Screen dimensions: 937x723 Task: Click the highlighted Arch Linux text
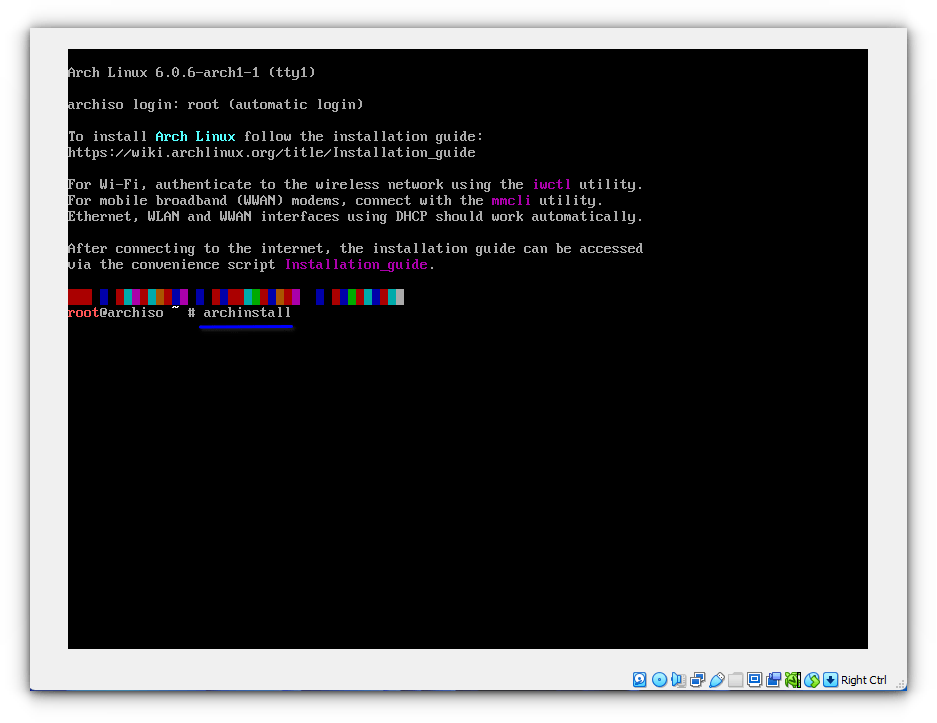tap(195, 136)
